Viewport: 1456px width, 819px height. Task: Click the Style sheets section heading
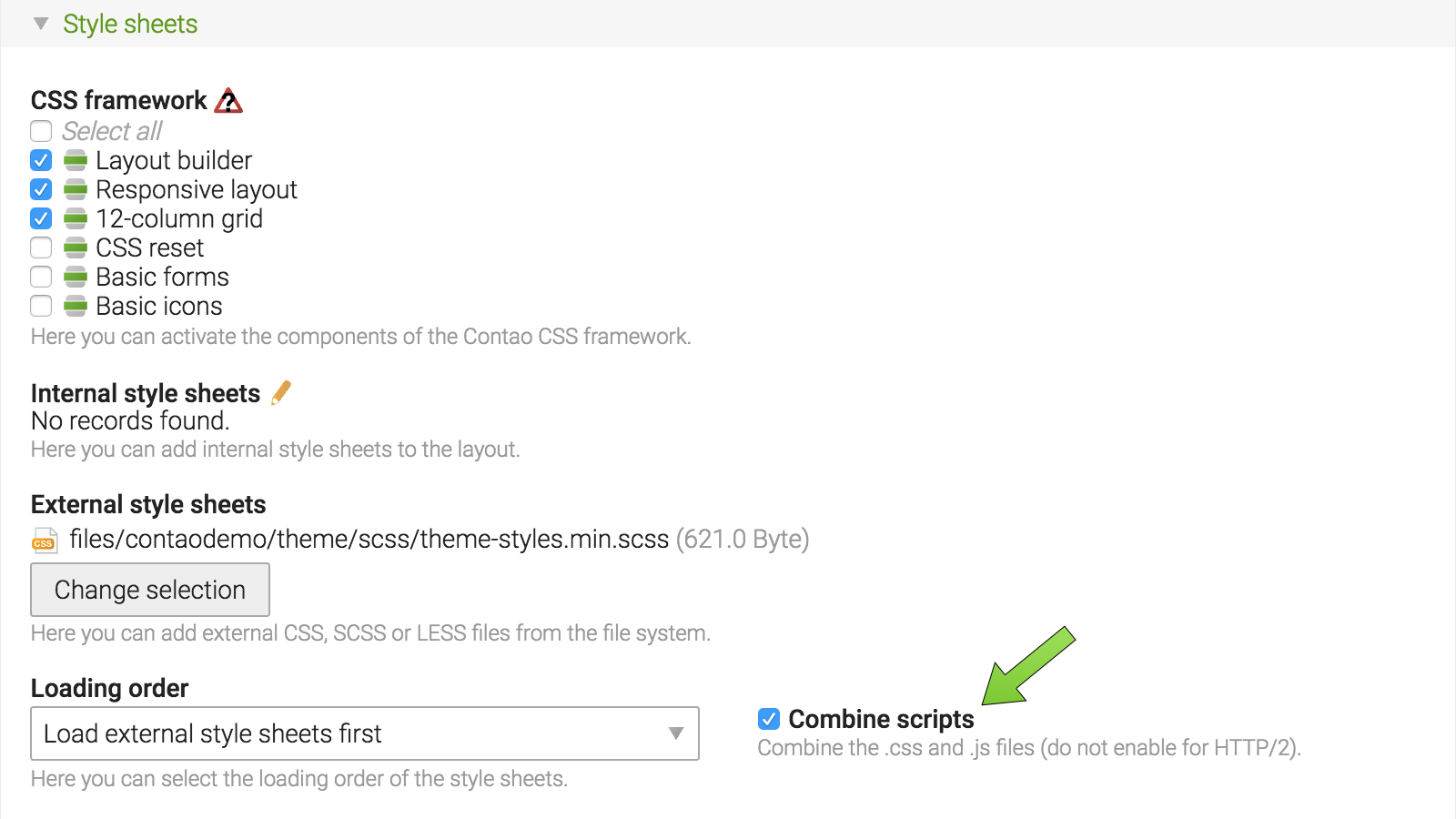pos(130,24)
